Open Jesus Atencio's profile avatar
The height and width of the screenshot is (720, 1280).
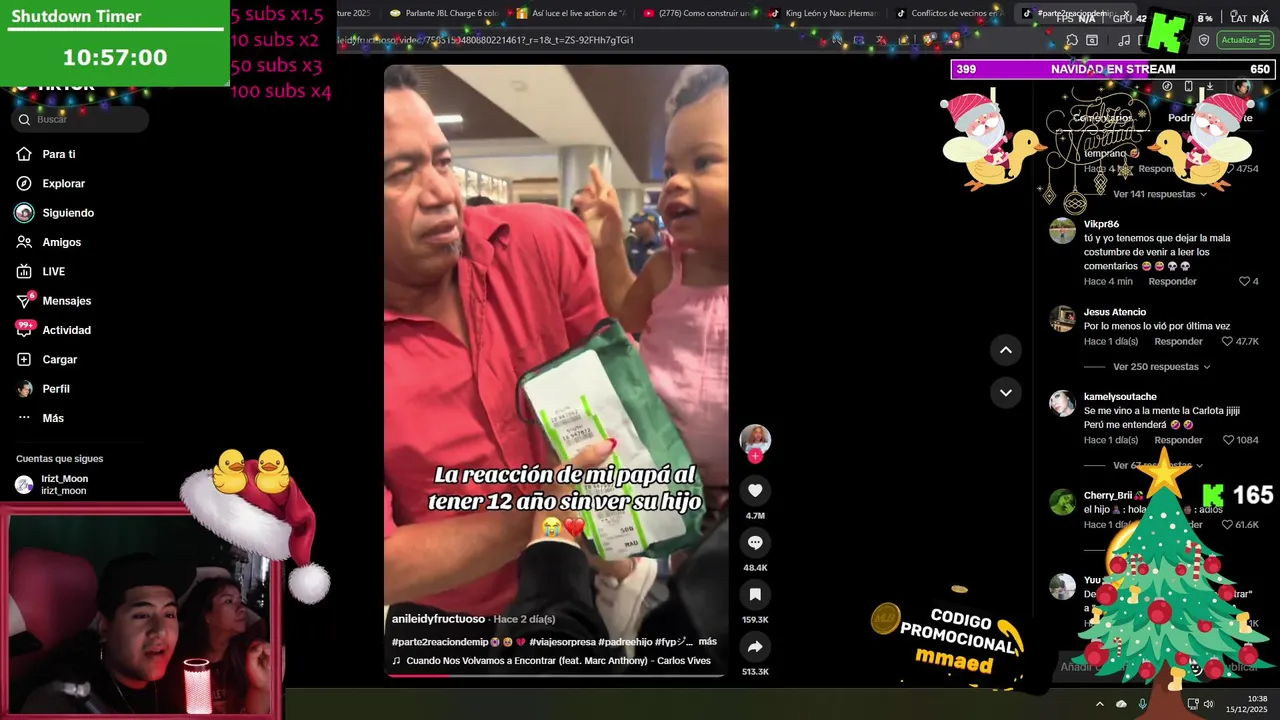tap(1062, 319)
